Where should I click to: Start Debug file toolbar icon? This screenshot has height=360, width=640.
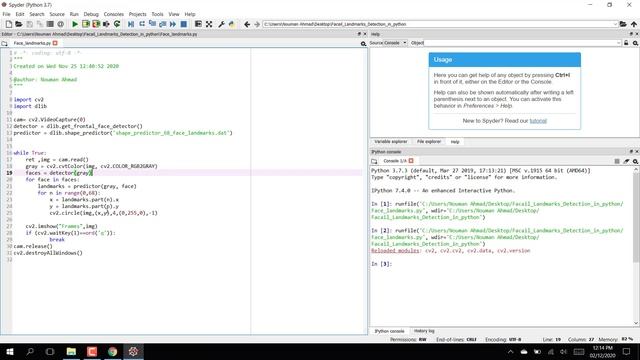coord(131,24)
